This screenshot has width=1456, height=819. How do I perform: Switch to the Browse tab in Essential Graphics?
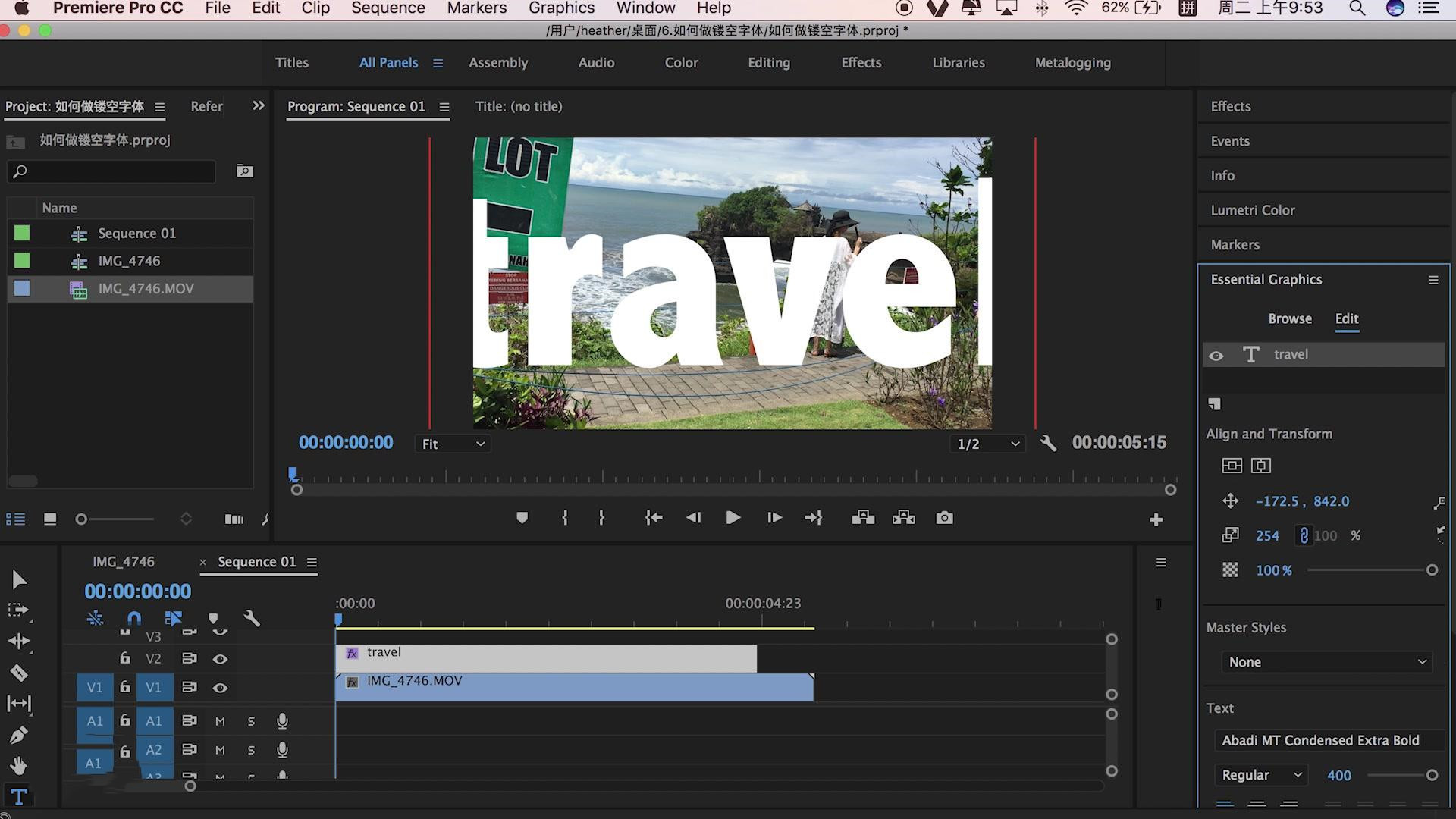click(x=1289, y=318)
